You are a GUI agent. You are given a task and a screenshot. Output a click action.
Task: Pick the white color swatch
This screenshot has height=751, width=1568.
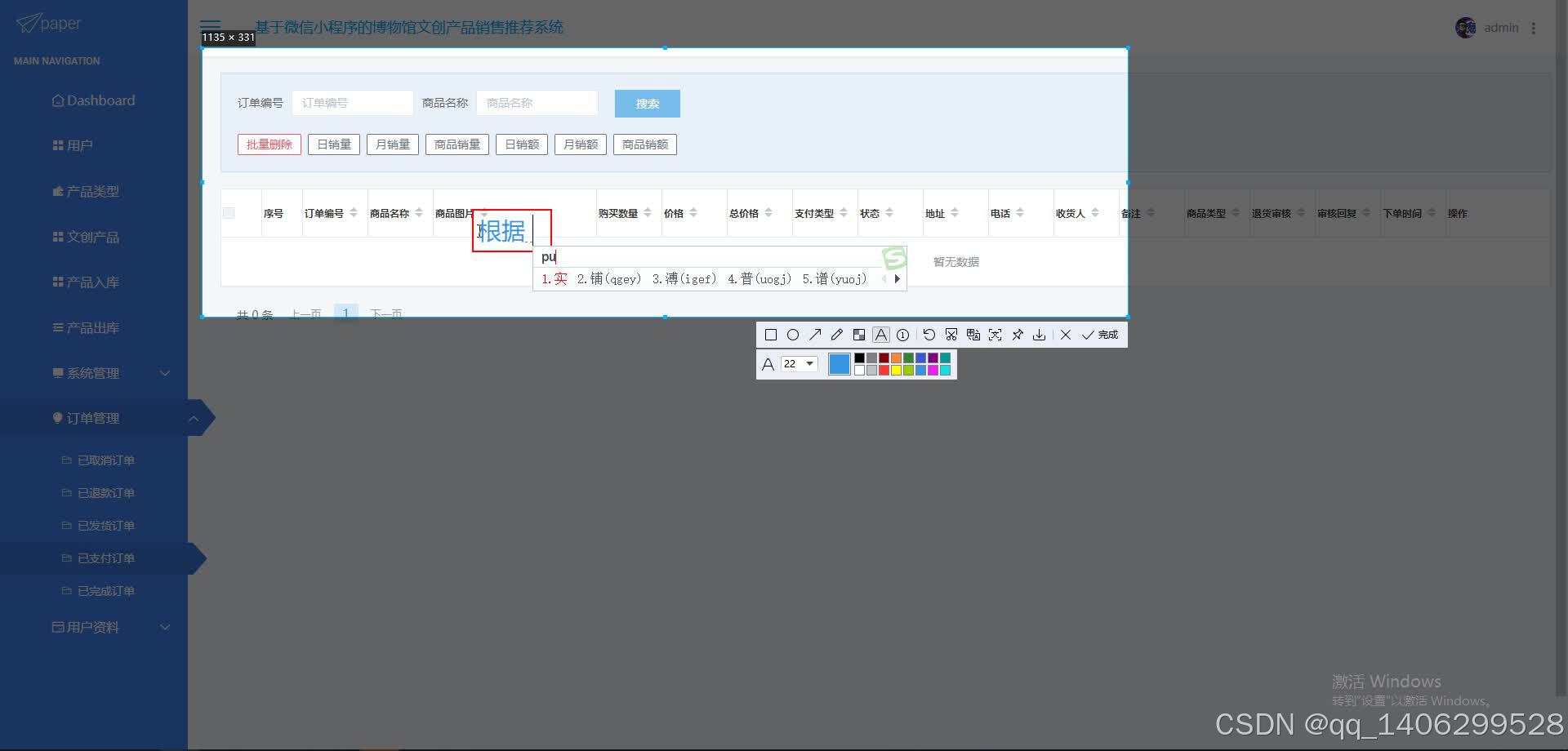pyautogui.click(x=859, y=371)
